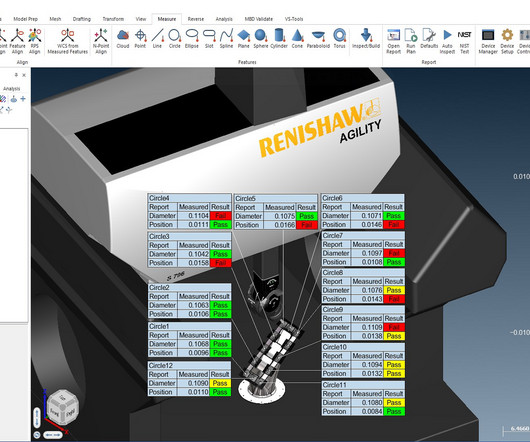The height and width of the screenshot is (442, 530).
Task: Select the Circle4 callout header
Action: coord(189,198)
